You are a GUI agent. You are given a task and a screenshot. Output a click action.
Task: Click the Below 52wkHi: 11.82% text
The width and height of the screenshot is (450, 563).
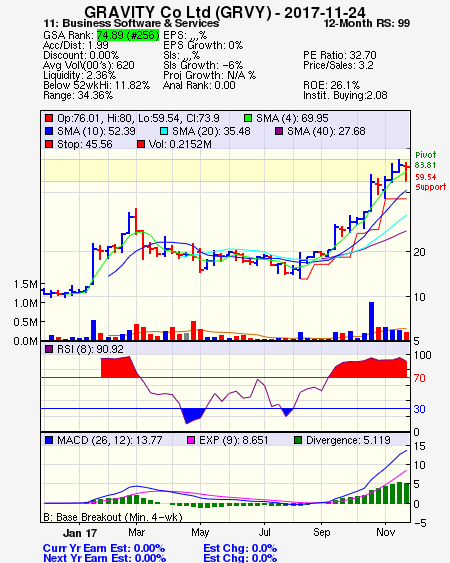pyautogui.click(x=96, y=85)
